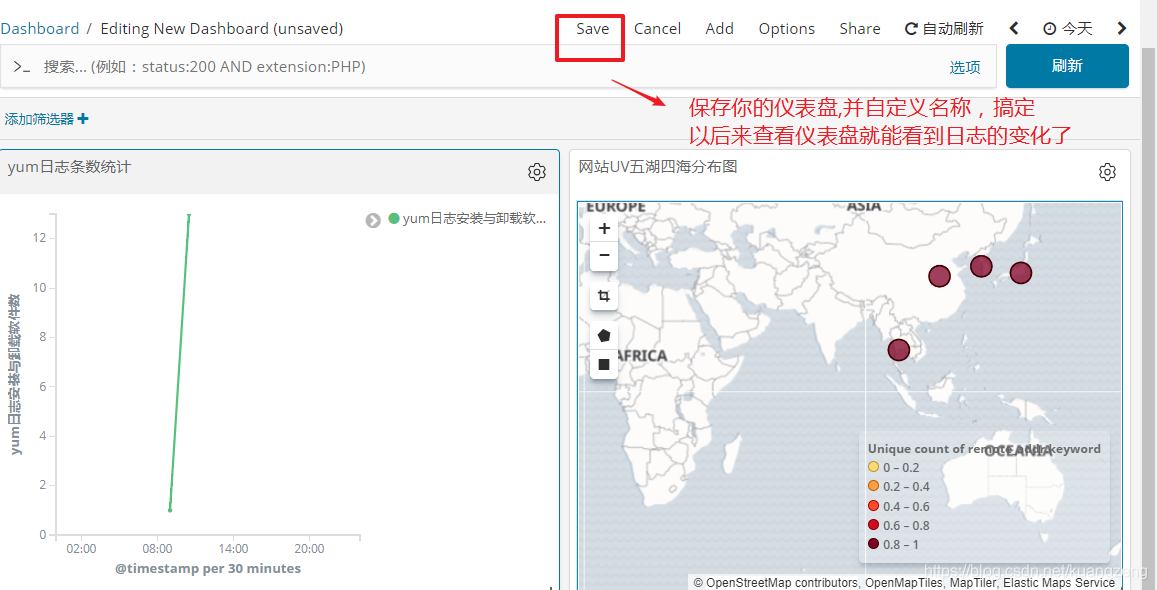Cancel dashboard editing
The height and width of the screenshot is (590, 1157).
pos(657,29)
